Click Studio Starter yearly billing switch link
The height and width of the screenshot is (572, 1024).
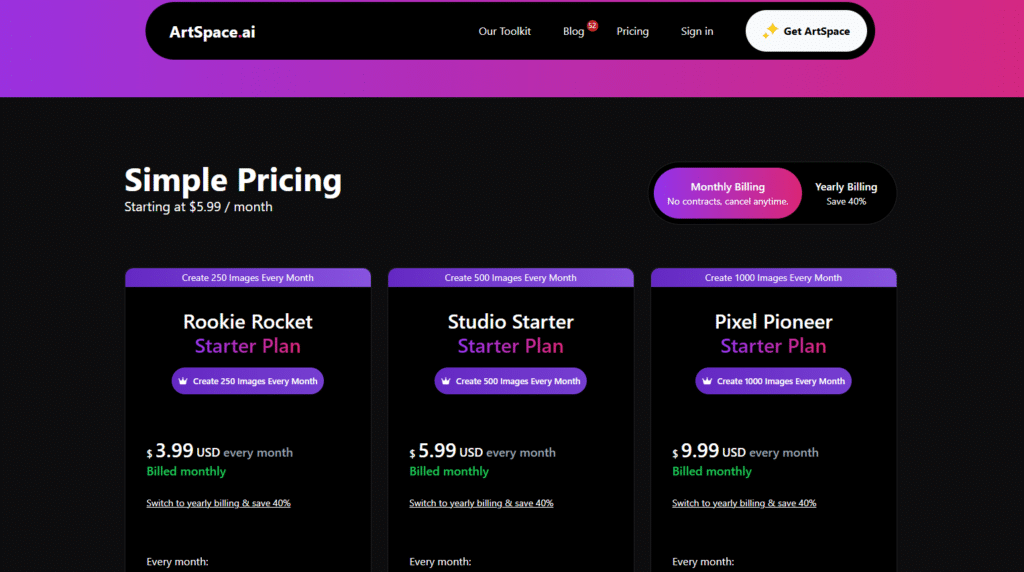[x=481, y=503]
